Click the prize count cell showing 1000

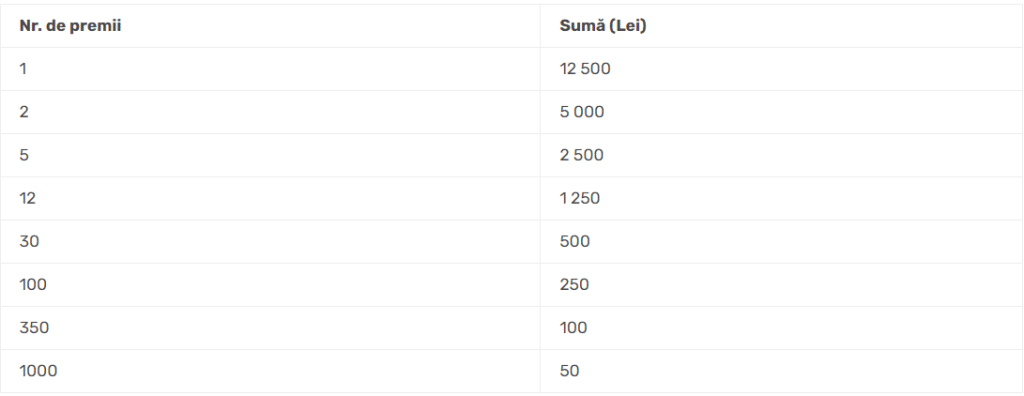click(270, 371)
